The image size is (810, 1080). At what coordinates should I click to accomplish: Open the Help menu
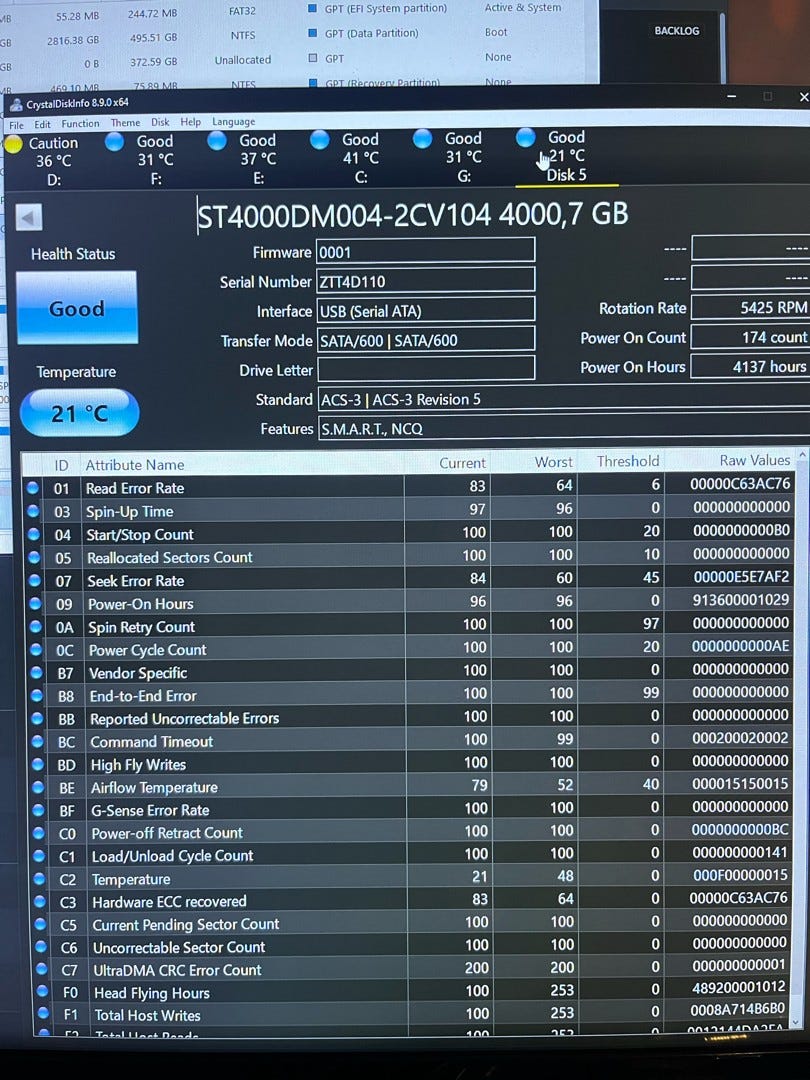pos(191,122)
